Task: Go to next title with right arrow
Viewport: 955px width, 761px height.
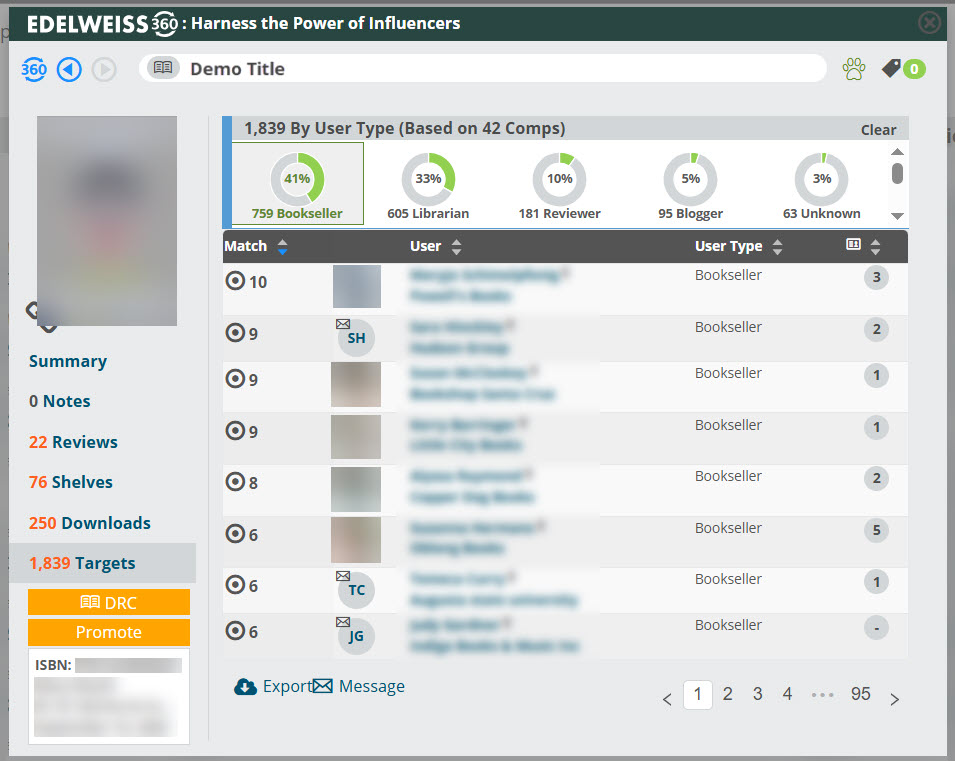Action: (x=104, y=69)
